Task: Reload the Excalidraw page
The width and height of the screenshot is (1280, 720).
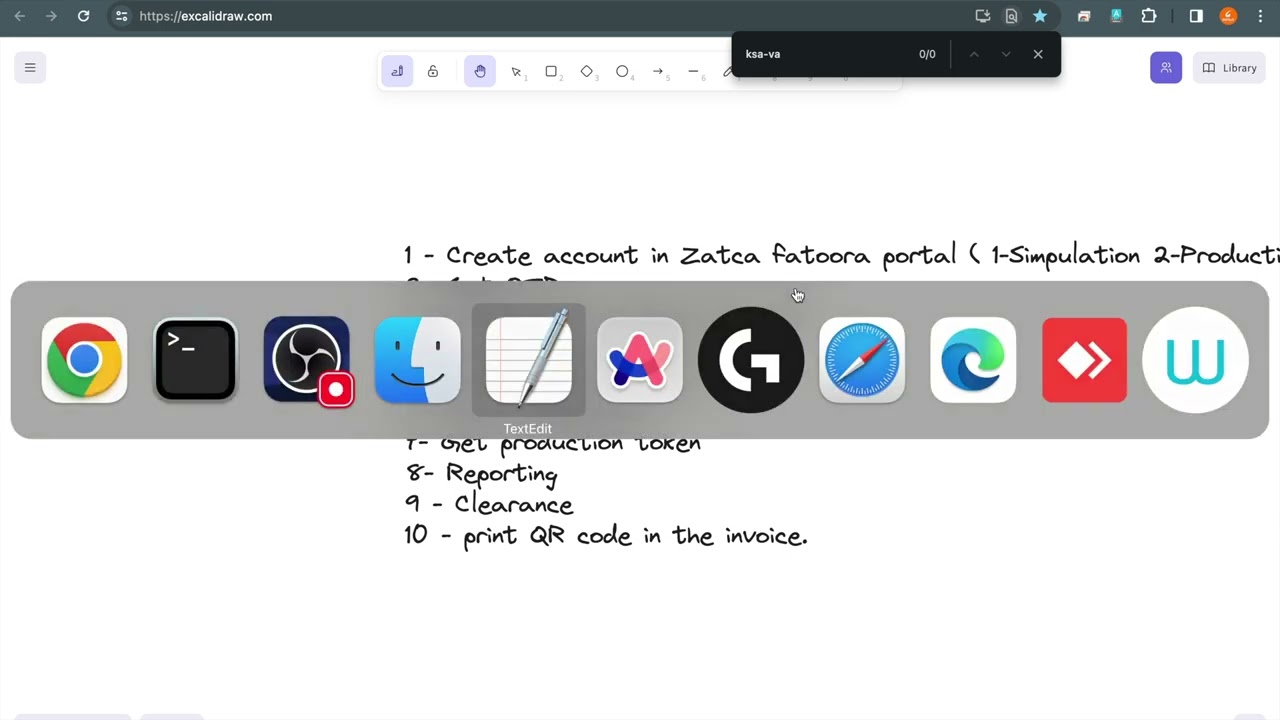Action: [83, 16]
